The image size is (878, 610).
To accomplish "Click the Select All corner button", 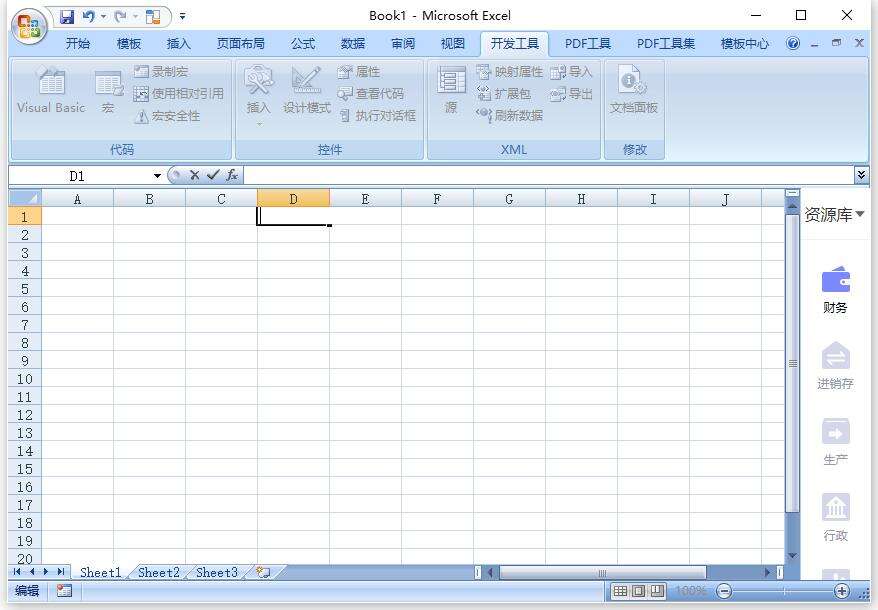I will coord(25,198).
